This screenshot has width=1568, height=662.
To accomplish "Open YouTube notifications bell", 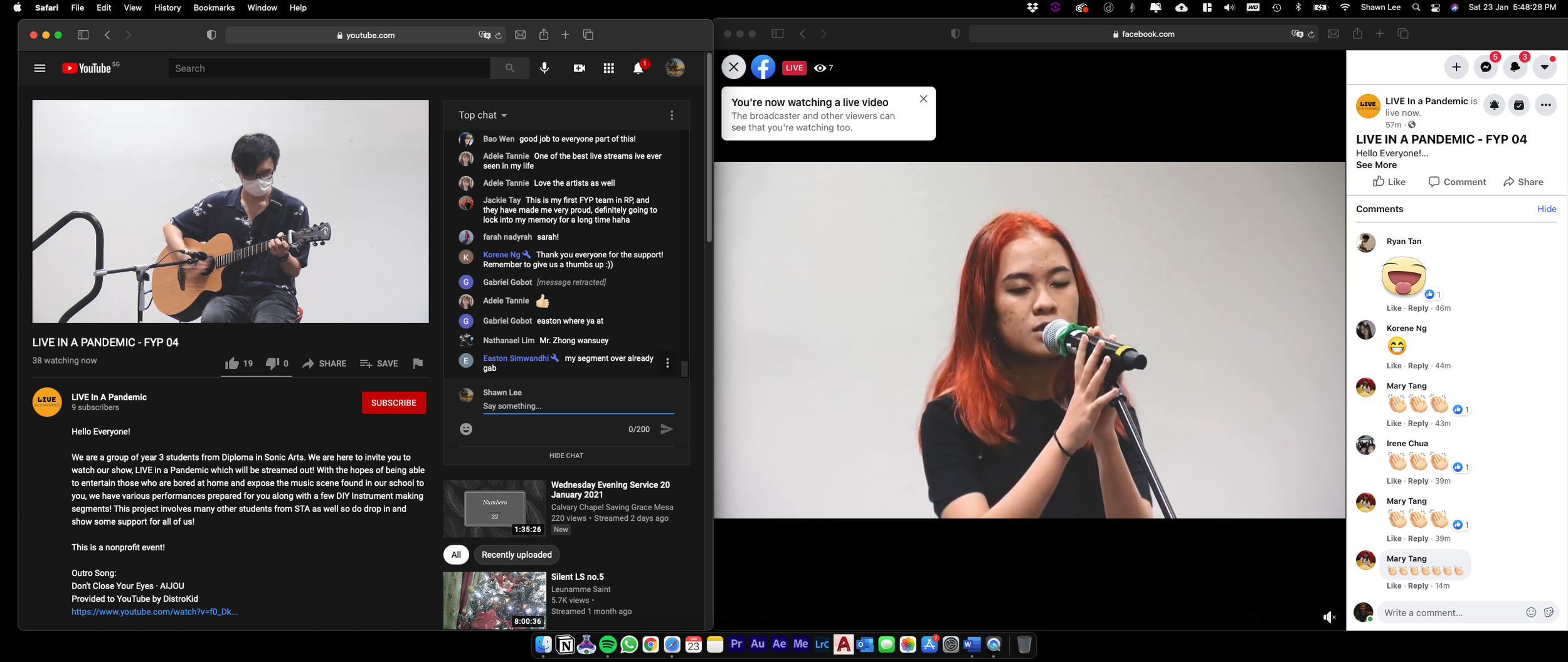I will [x=638, y=68].
